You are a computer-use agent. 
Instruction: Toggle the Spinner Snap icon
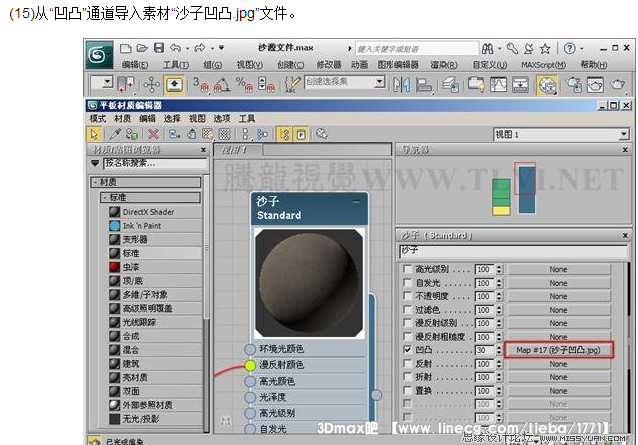click(266, 85)
